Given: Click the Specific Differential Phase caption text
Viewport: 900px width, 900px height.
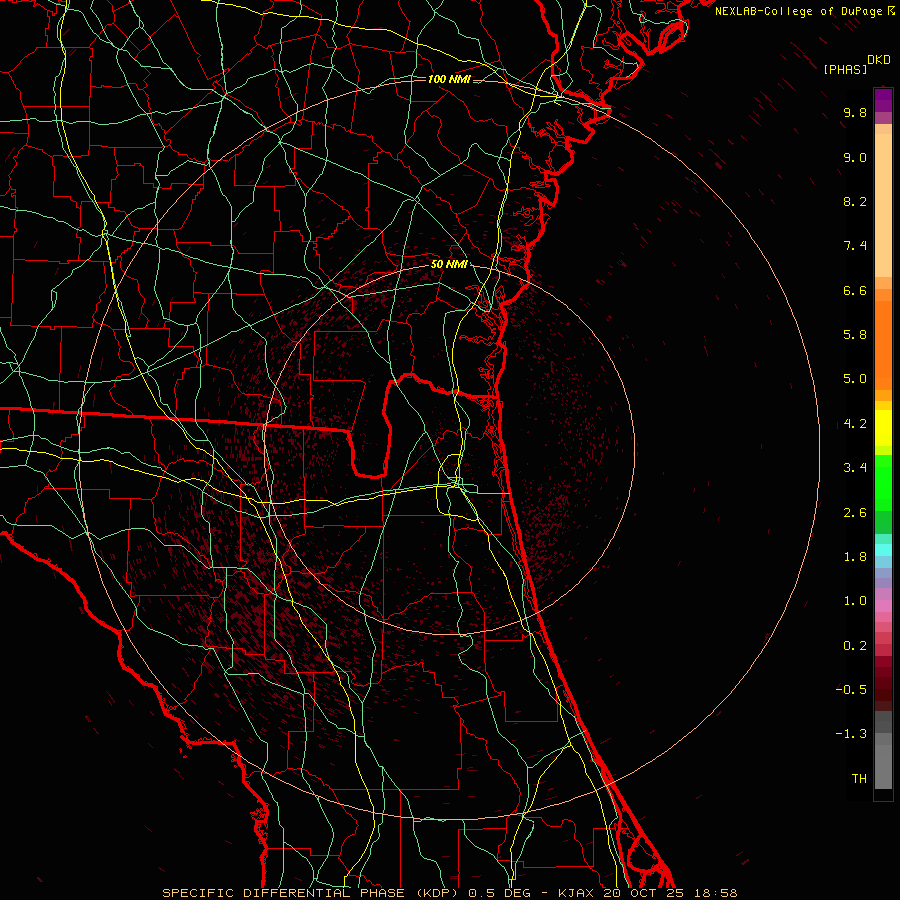Looking at the screenshot, I should click(x=283, y=892).
